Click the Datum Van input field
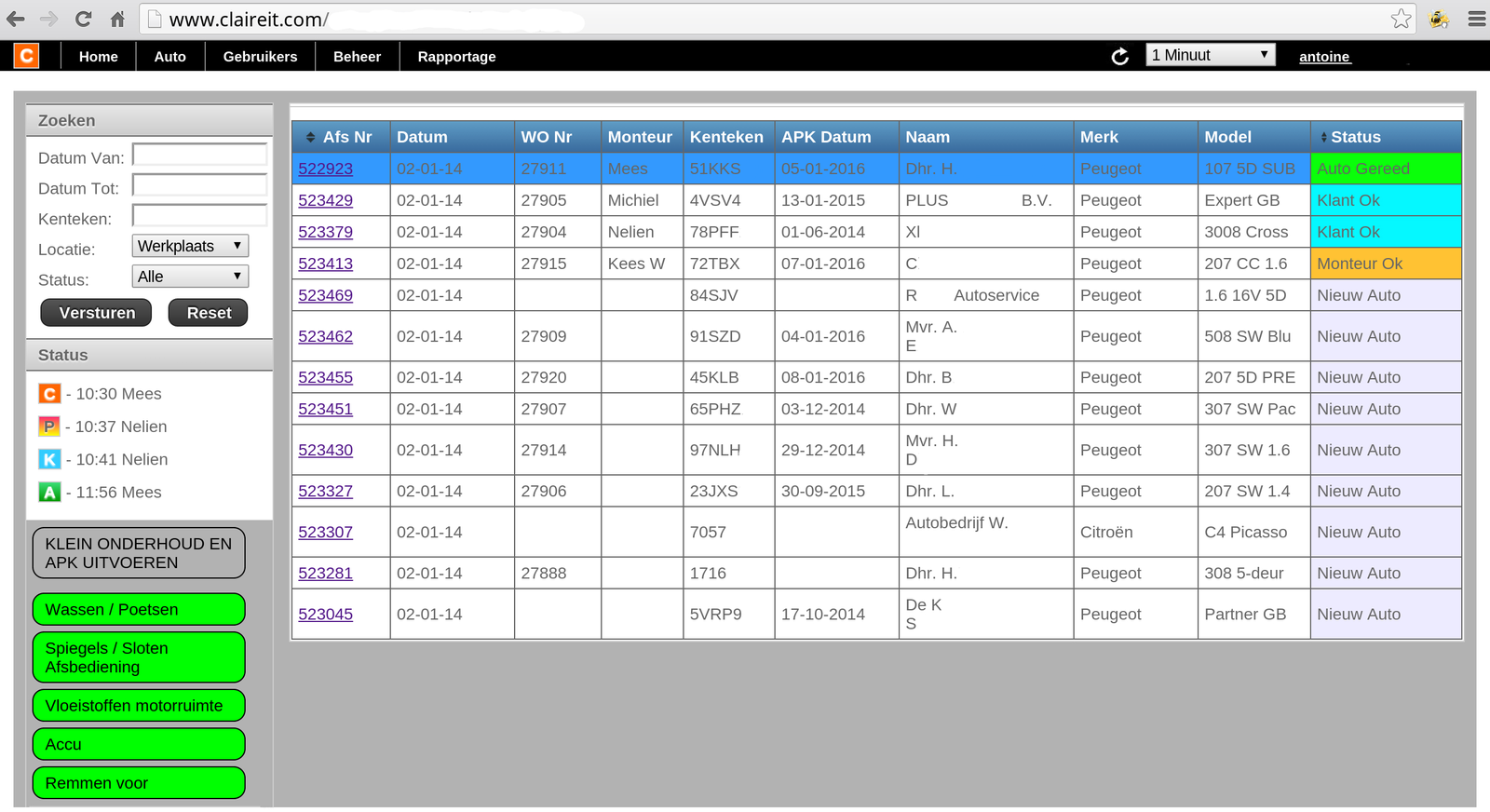The height and width of the screenshot is (812, 1490). click(199, 155)
